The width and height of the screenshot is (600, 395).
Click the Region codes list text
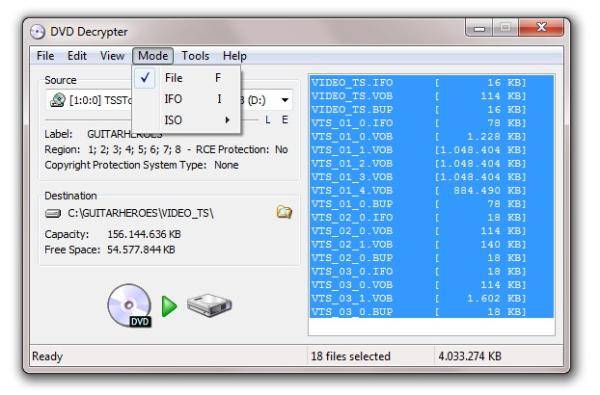pyautogui.click(x=134, y=150)
